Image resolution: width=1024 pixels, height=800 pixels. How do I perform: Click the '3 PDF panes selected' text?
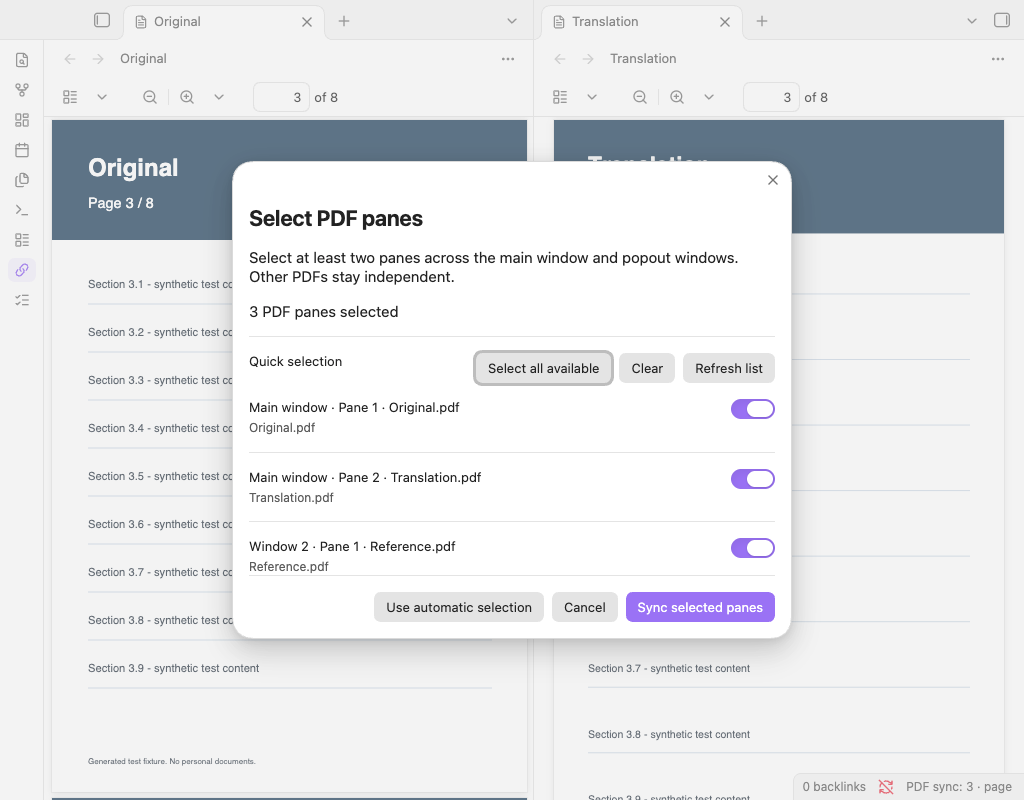(323, 312)
